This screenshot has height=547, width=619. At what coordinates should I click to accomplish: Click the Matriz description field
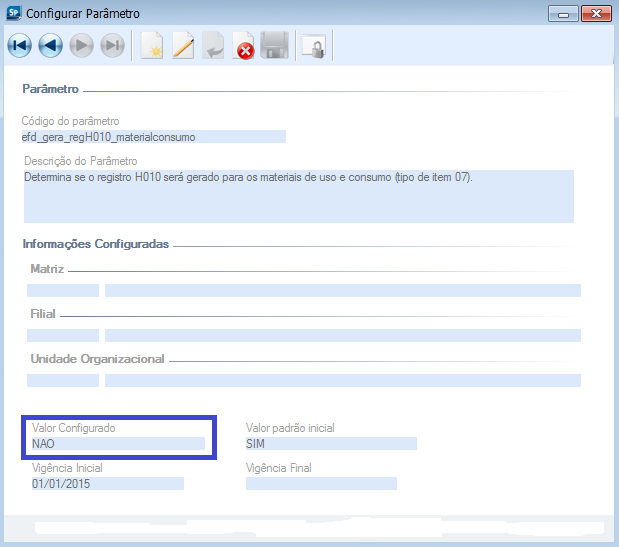(x=343, y=290)
